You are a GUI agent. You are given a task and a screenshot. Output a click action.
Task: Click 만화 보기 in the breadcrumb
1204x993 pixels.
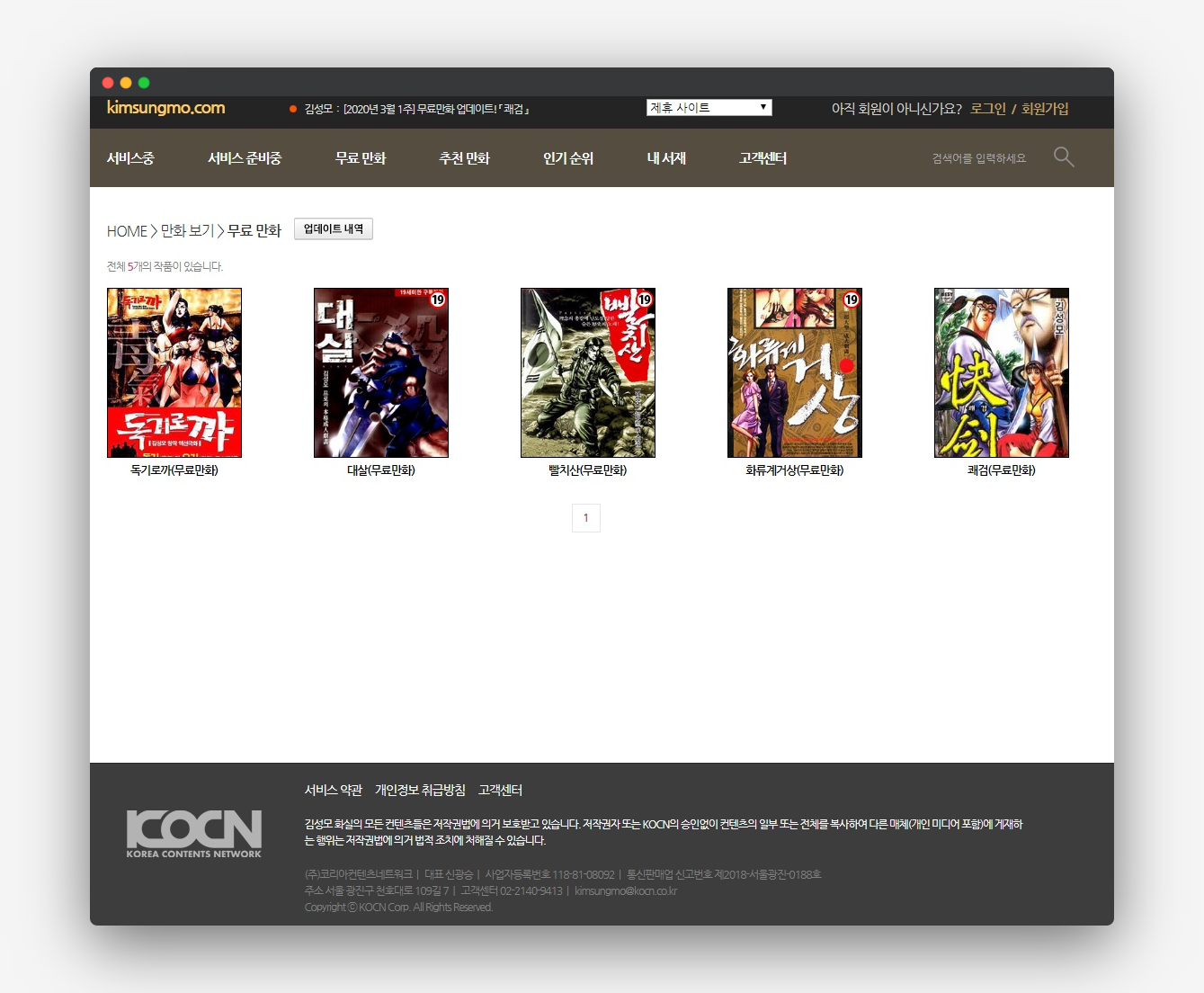point(188,231)
